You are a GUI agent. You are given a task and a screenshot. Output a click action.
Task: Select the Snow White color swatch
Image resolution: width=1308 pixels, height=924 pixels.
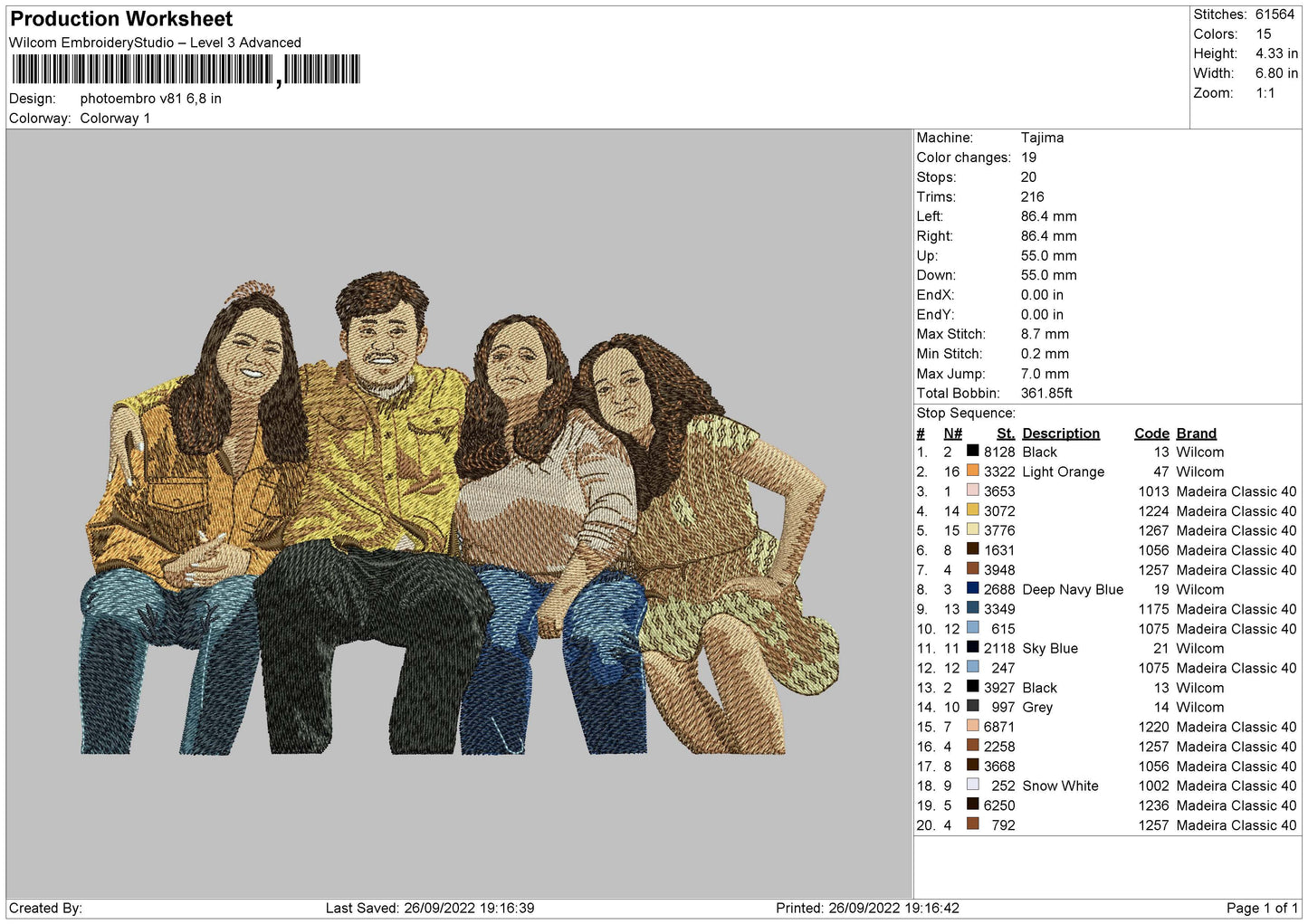click(x=972, y=785)
